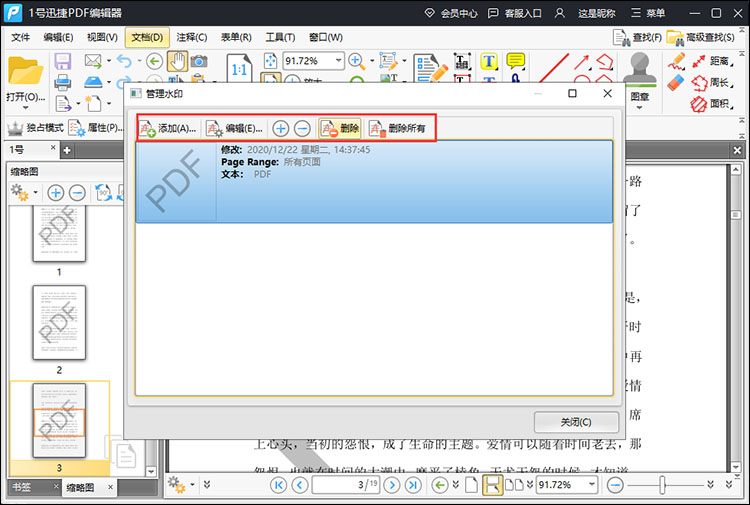Open 会员中心 member center link
This screenshot has height=505, width=750.
tap(451, 13)
